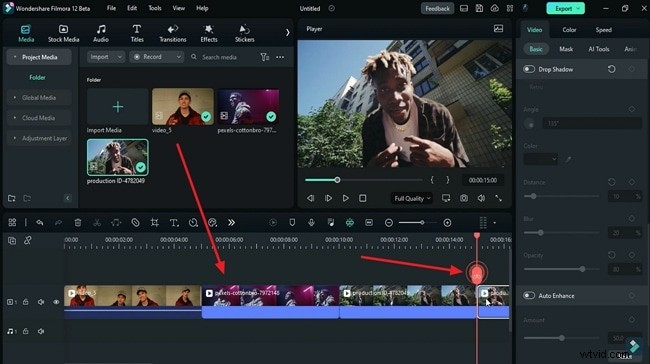Open the Full Quality dropdown
The image size is (650, 364).
[412, 199]
